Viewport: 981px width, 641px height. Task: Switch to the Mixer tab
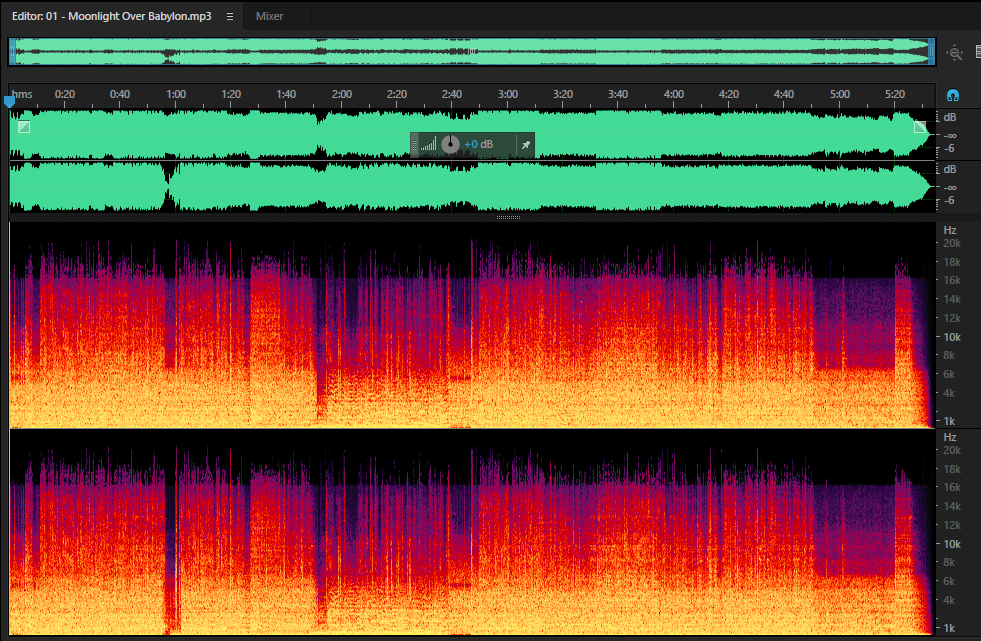click(269, 16)
